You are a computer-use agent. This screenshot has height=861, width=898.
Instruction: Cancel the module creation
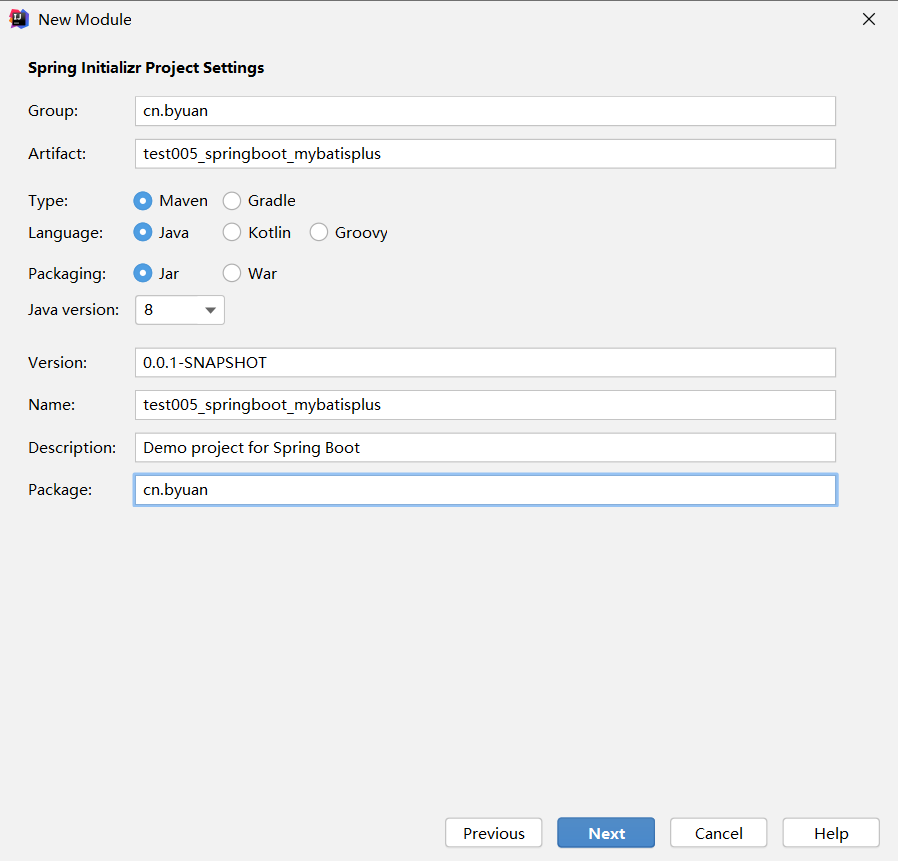(718, 833)
